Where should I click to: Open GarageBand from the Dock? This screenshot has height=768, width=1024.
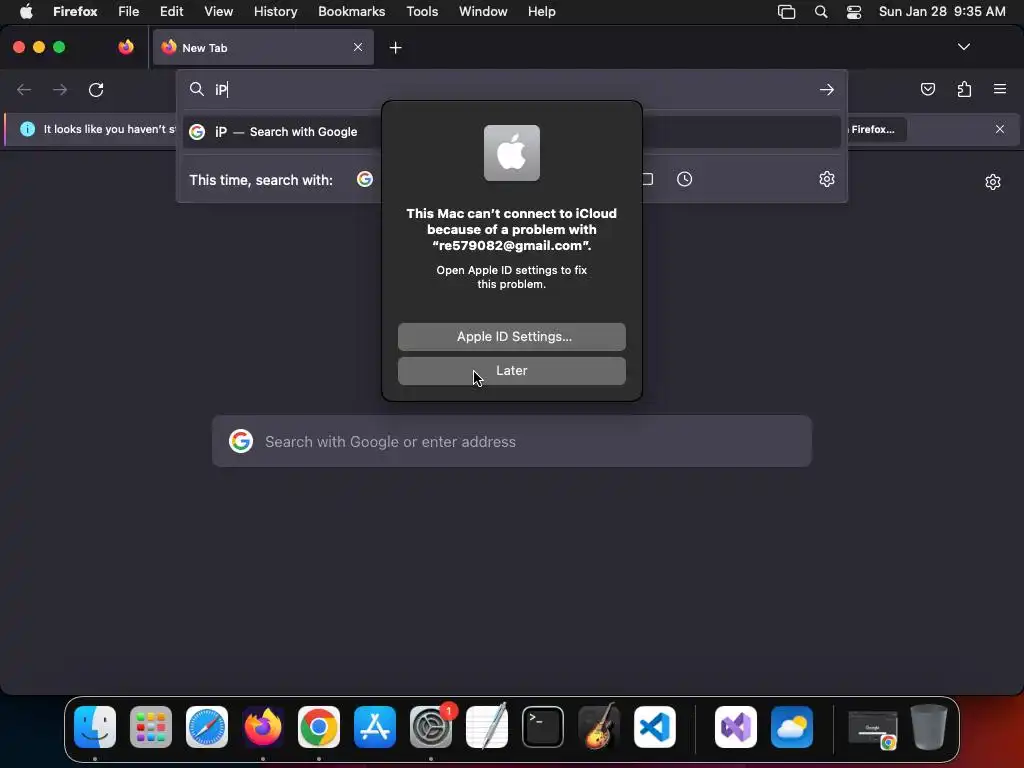(599, 726)
